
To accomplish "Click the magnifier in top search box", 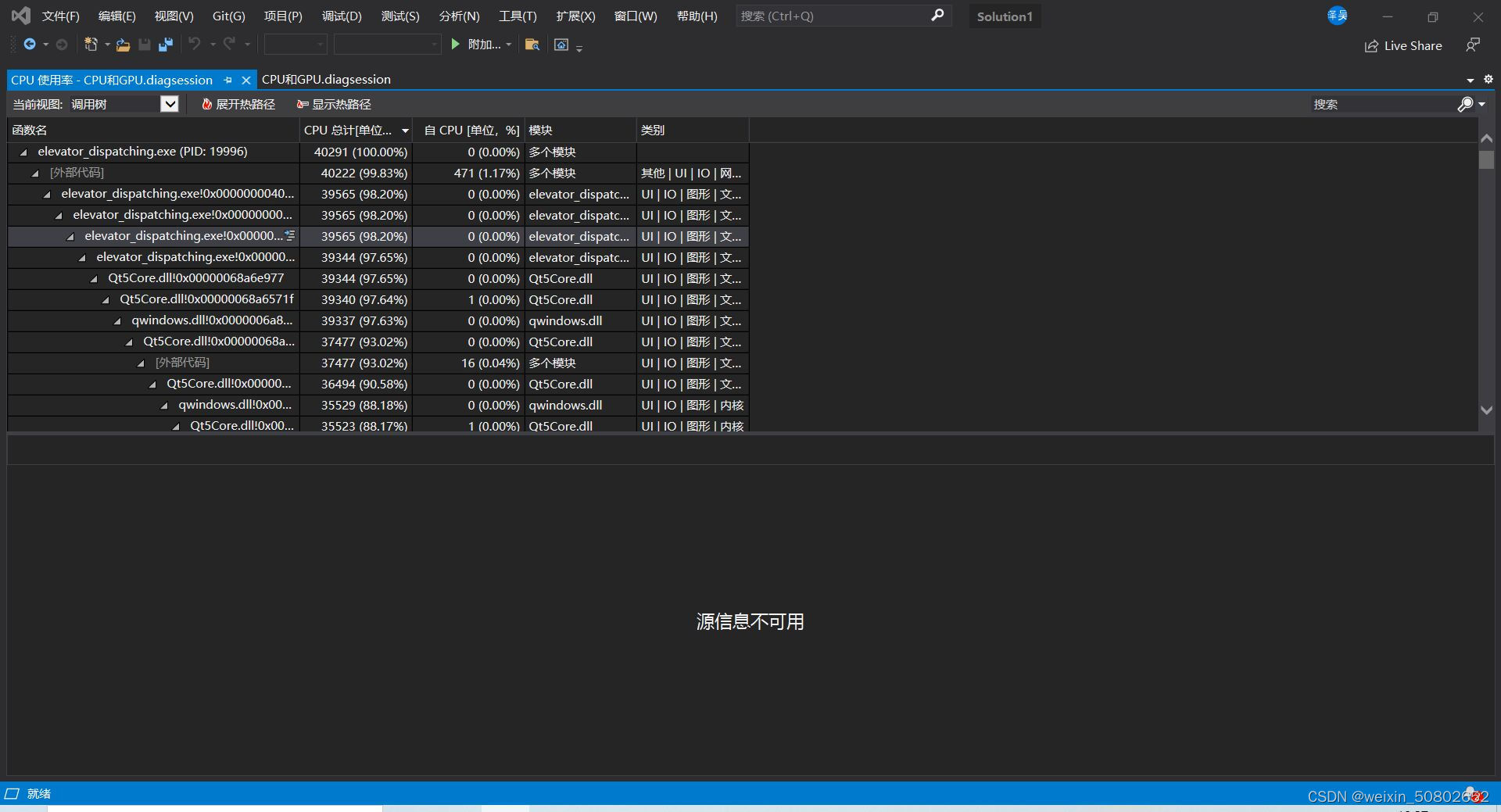I will click(x=937, y=16).
